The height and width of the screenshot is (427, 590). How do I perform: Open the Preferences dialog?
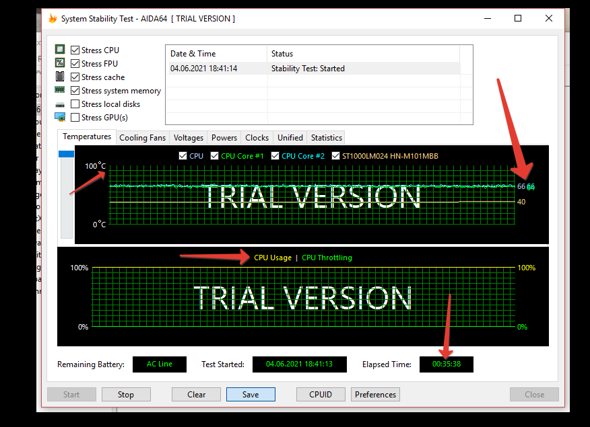pos(375,394)
